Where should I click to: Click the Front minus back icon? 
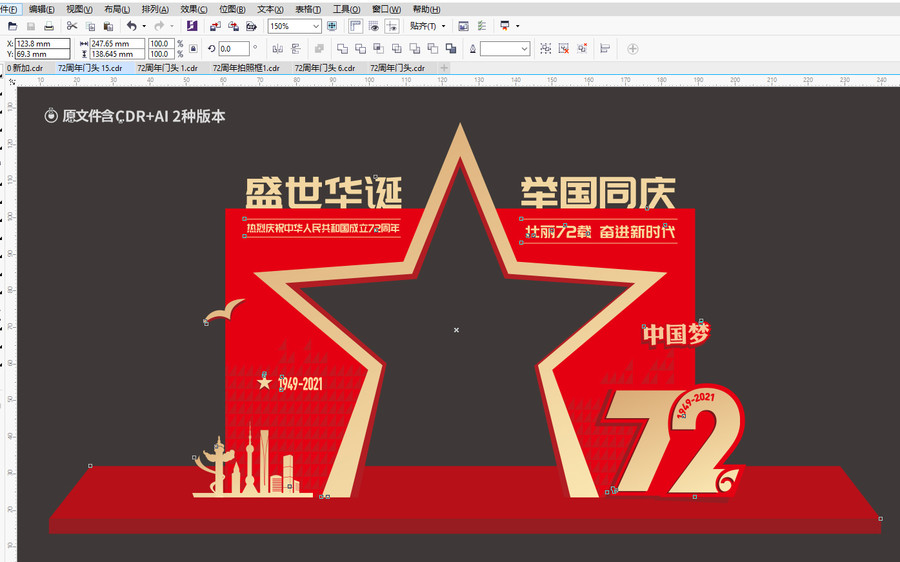pos(414,49)
